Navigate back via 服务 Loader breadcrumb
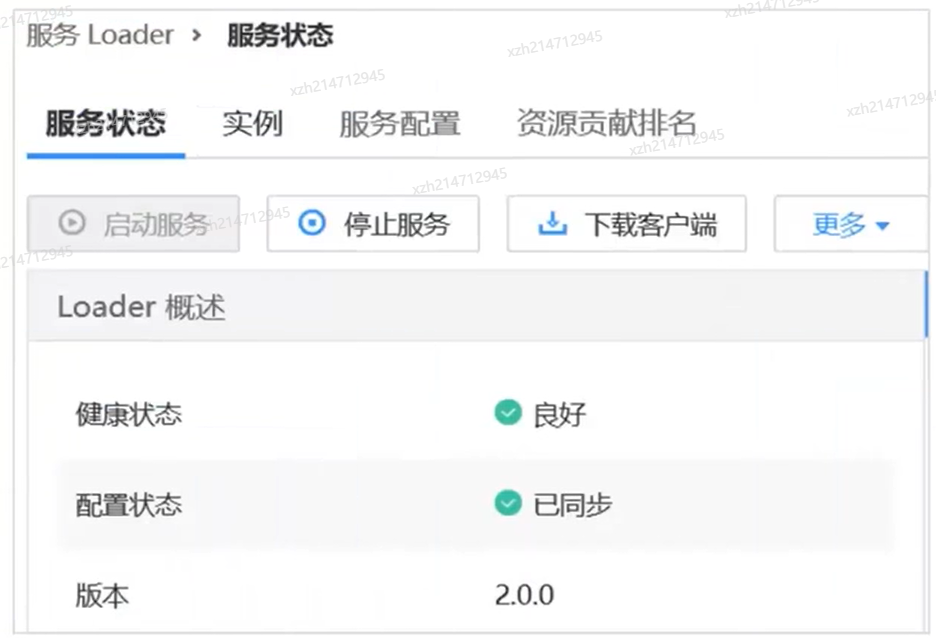 [x=99, y=36]
